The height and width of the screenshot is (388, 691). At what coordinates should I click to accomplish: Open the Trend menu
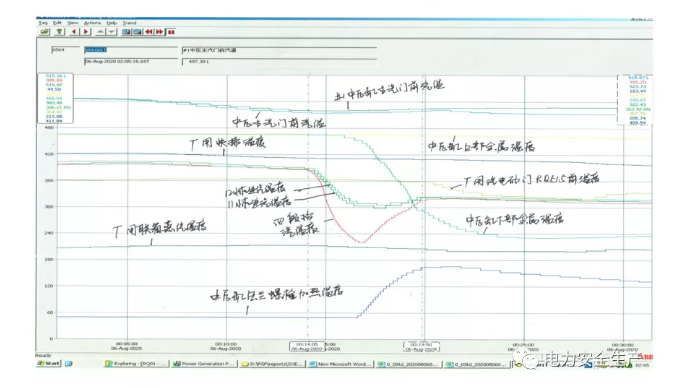tap(129, 22)
